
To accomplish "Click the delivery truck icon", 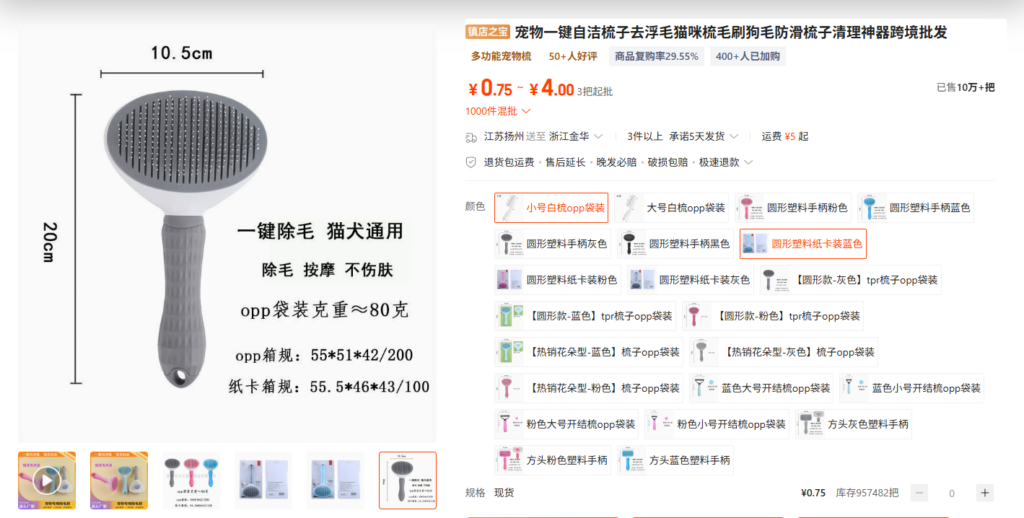I will (471, 137).
